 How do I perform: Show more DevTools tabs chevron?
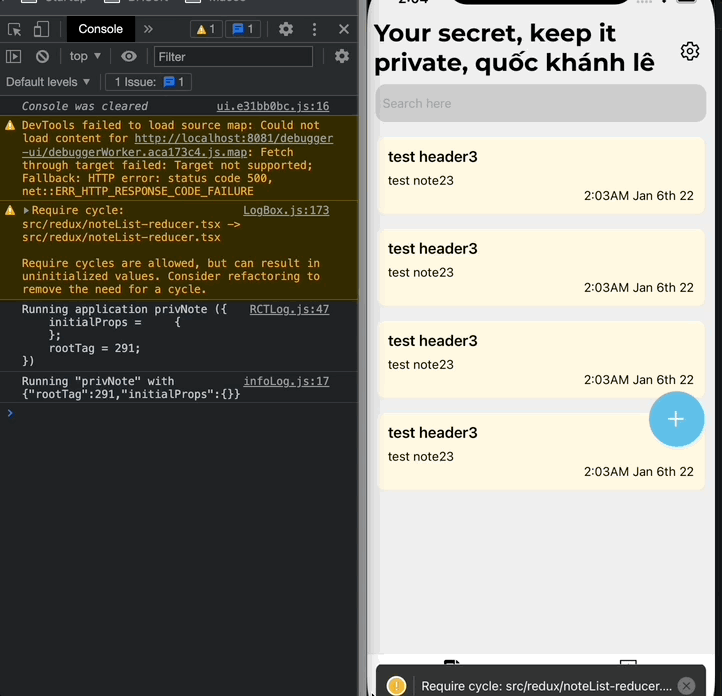(148, 29)
